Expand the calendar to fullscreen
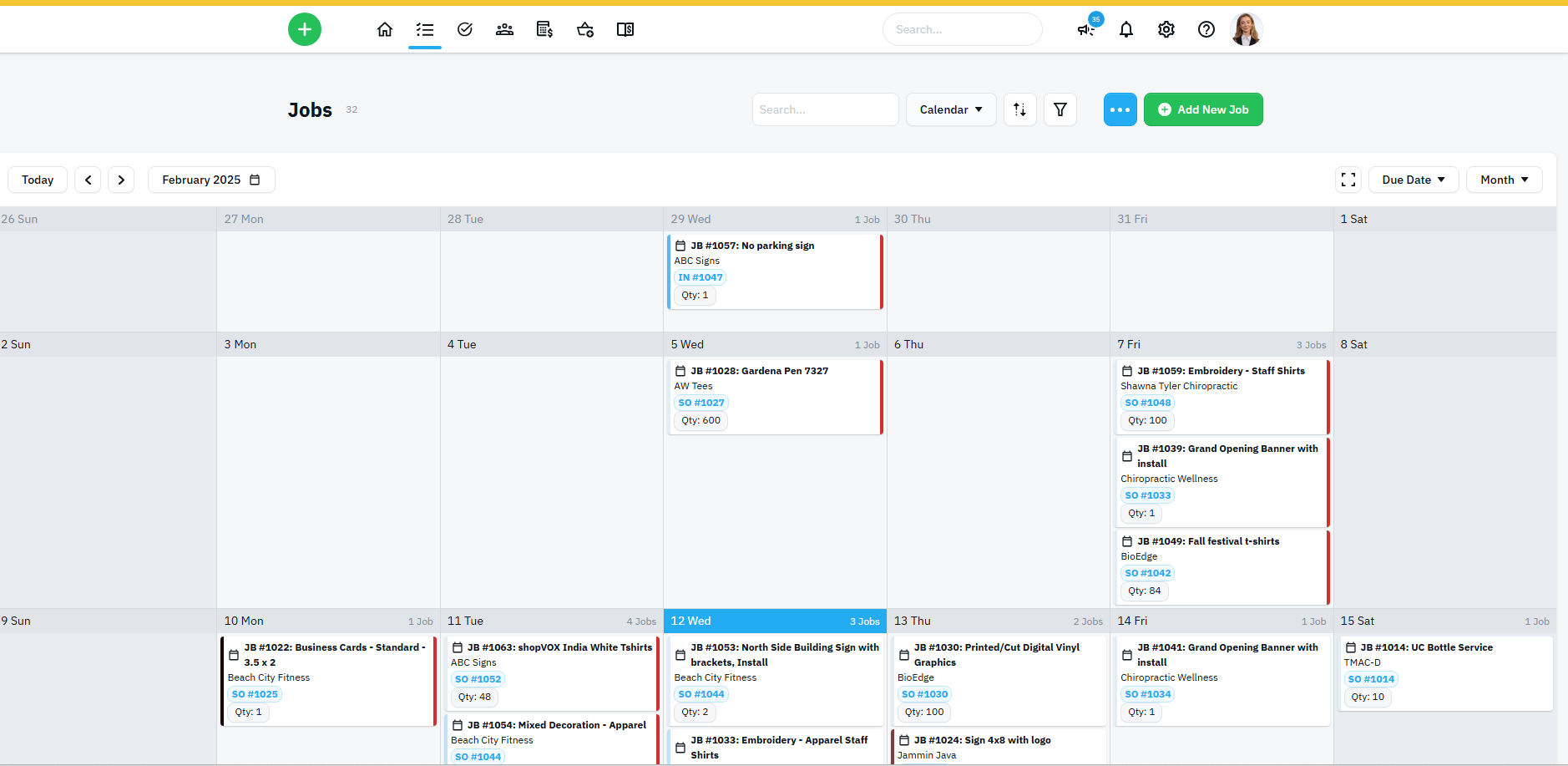Image resolution: width=1568 pixels, height=766 pixels. point(1347,179)
